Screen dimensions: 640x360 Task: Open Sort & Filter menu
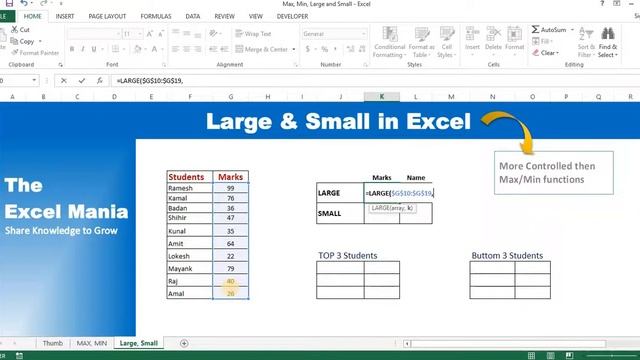click(x=586, y=42)
